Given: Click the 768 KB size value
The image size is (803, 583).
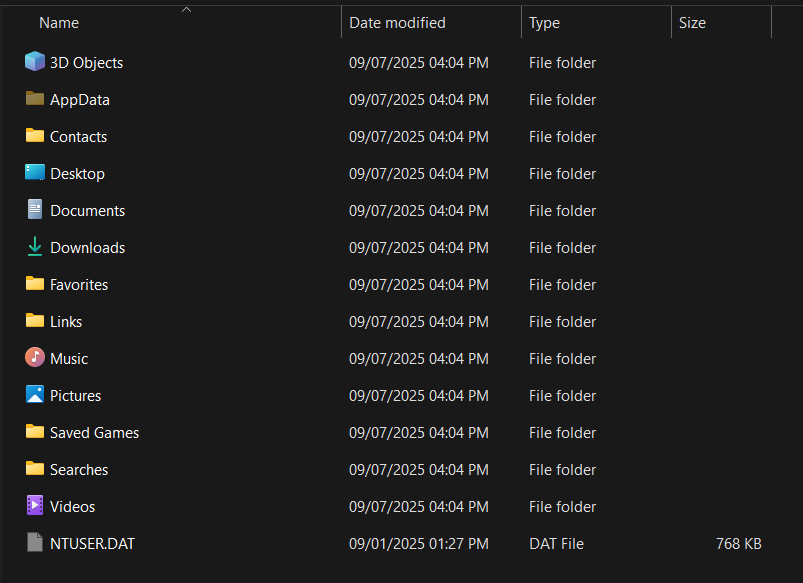Looking at the screenshot, I should point(738,544).
